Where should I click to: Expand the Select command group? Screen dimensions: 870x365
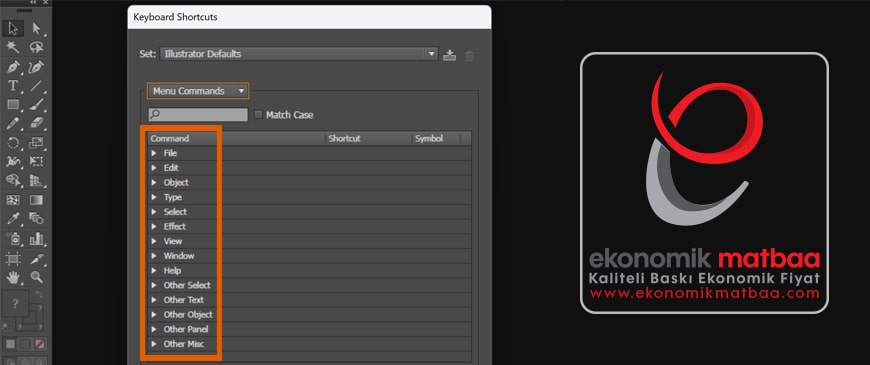tap(154, 212)
